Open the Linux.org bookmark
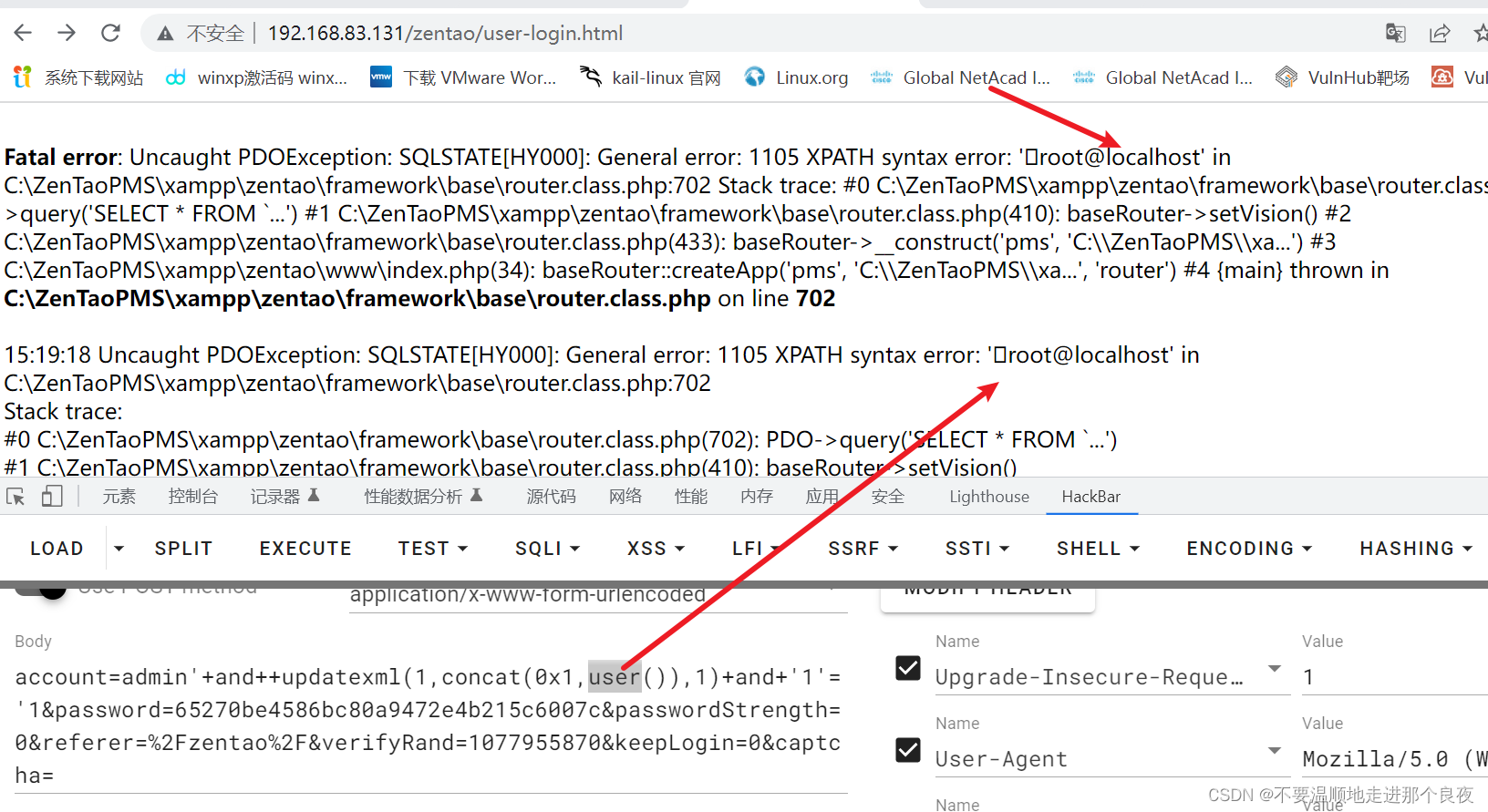The image size is (1488, 812). click(x=796, y=77)
